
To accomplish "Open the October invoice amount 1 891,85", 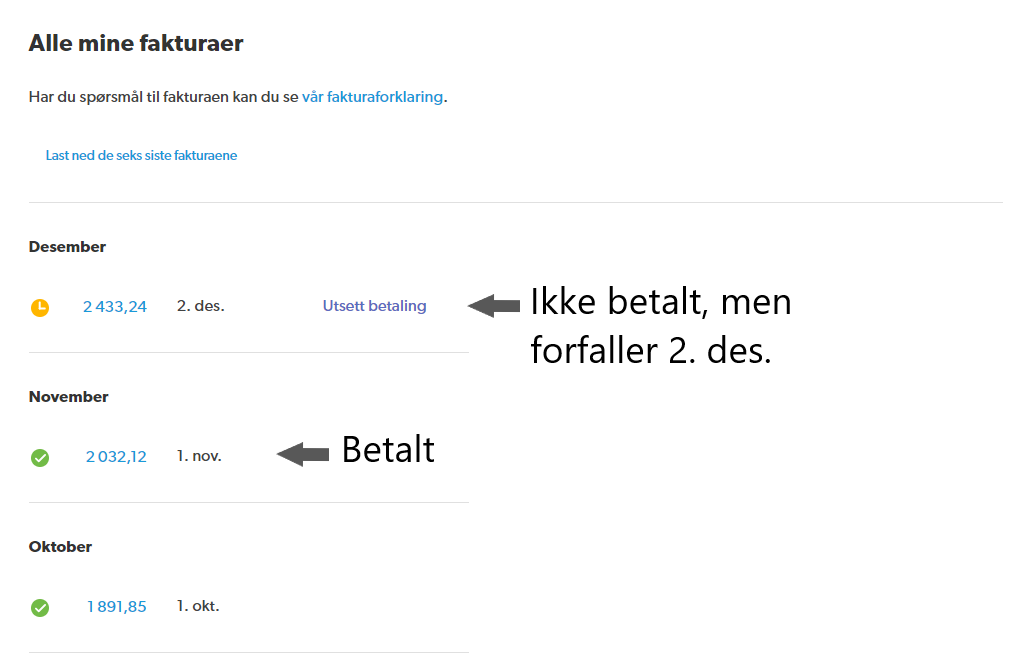I will point(116,607).
